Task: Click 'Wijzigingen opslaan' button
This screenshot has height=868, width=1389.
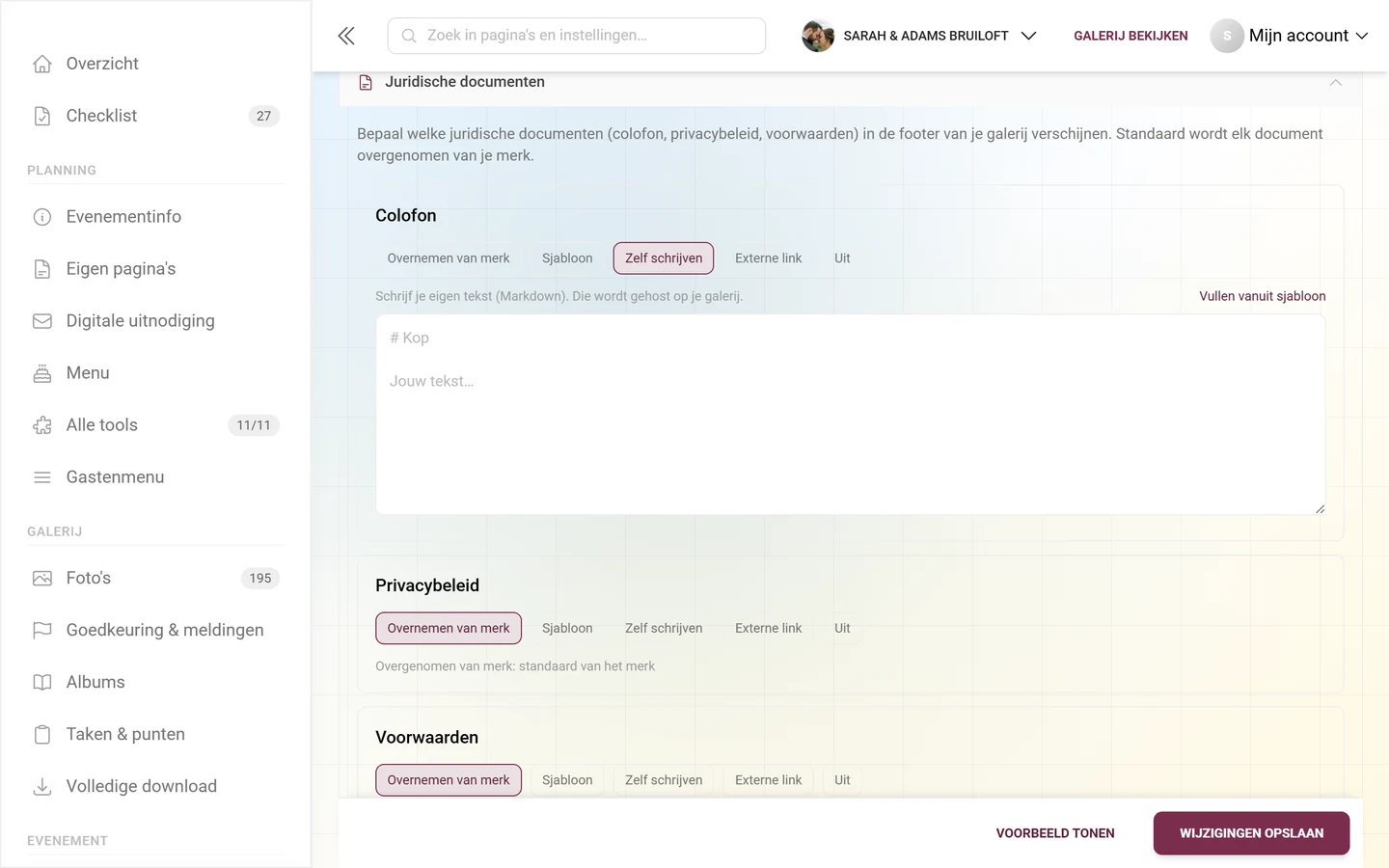Action: 1251,833
